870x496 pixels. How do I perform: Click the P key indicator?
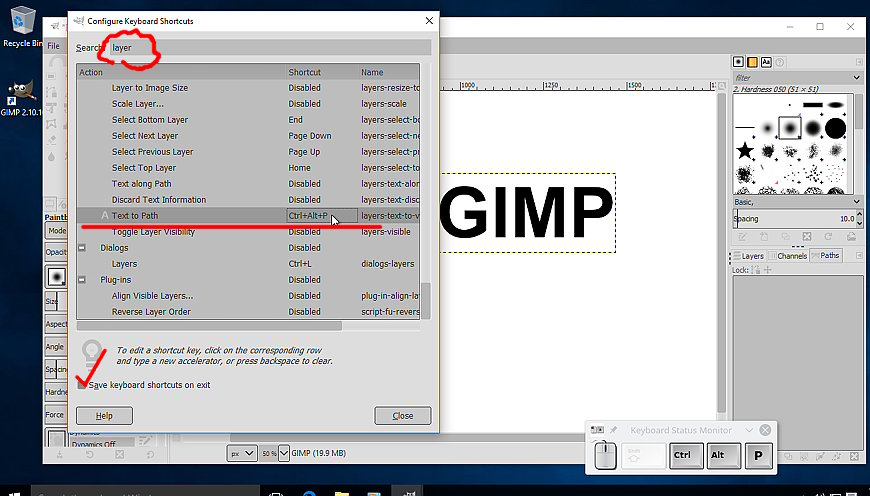[758, 455]
